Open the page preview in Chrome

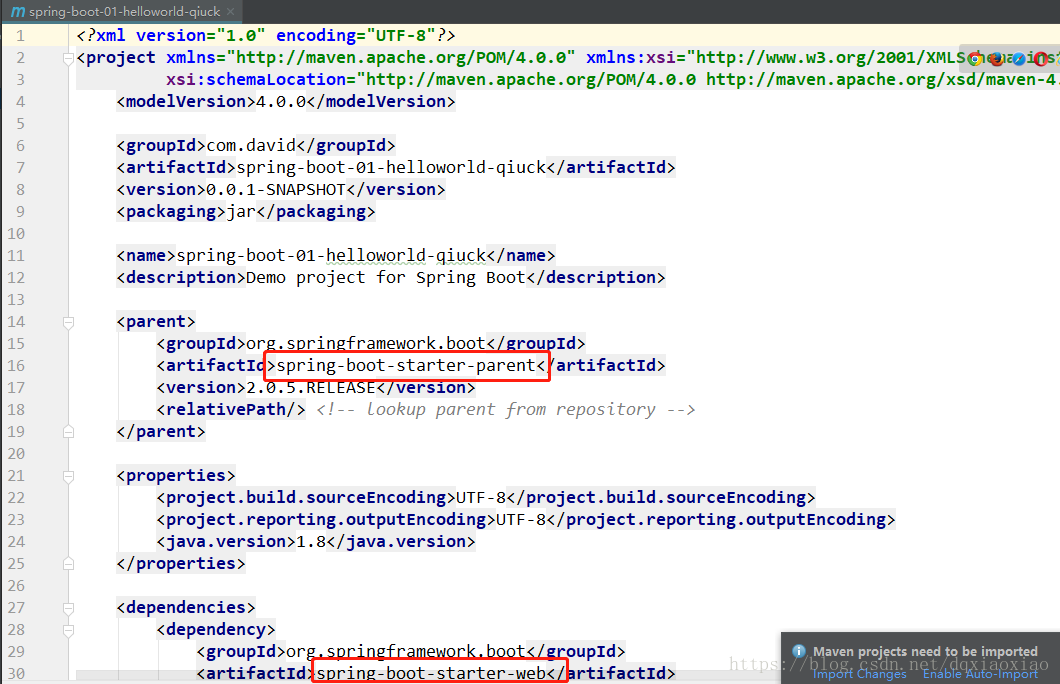(x=974, y=59)
